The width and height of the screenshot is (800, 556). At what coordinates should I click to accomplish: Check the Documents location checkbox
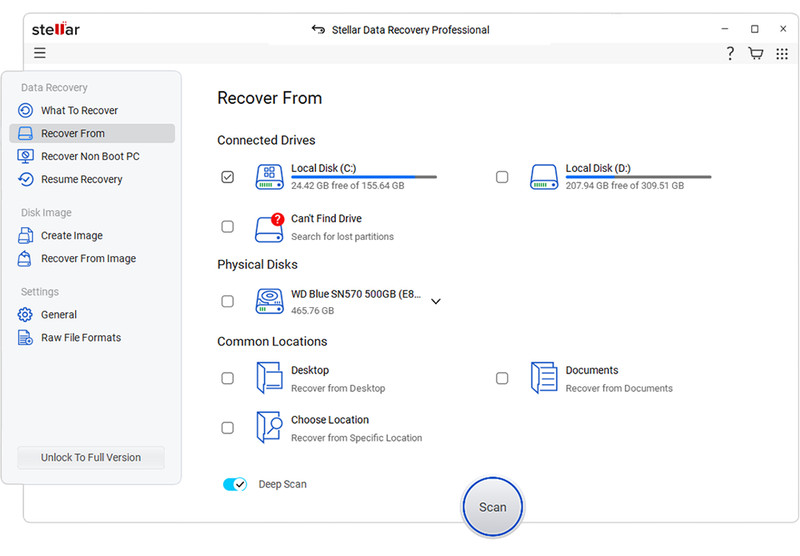tap(502, 378)
